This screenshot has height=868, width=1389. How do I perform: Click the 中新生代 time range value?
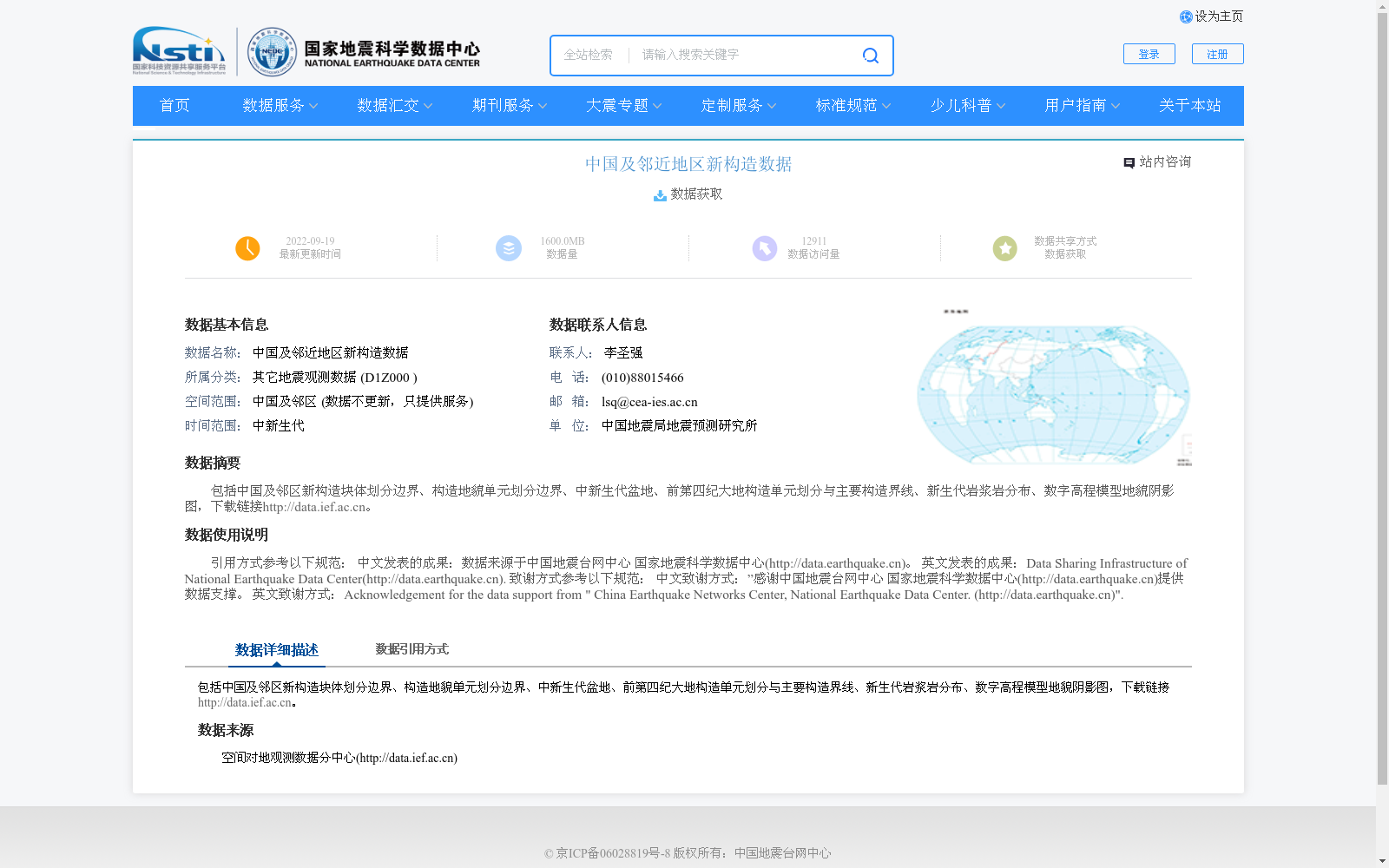click(x=279, y=426)
